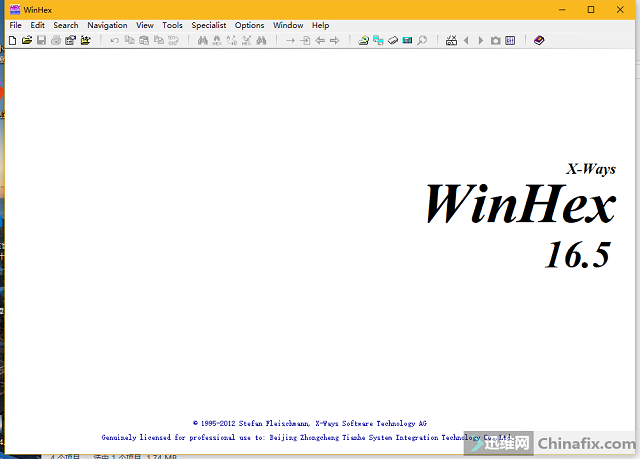The image size is (640, 459).
Task: Click the Forward right-arrow icon
Action: click(335, 40)
